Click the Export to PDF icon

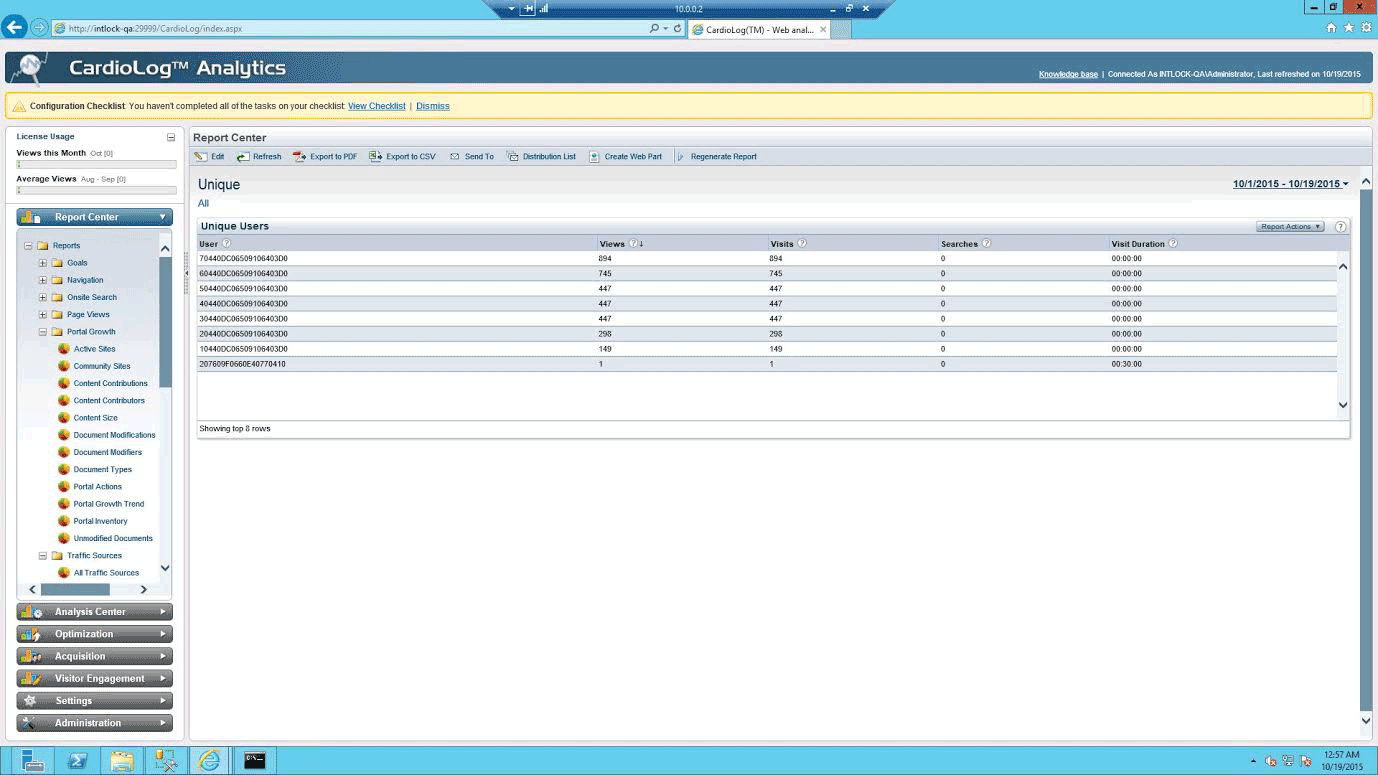(x=300, y=156)
